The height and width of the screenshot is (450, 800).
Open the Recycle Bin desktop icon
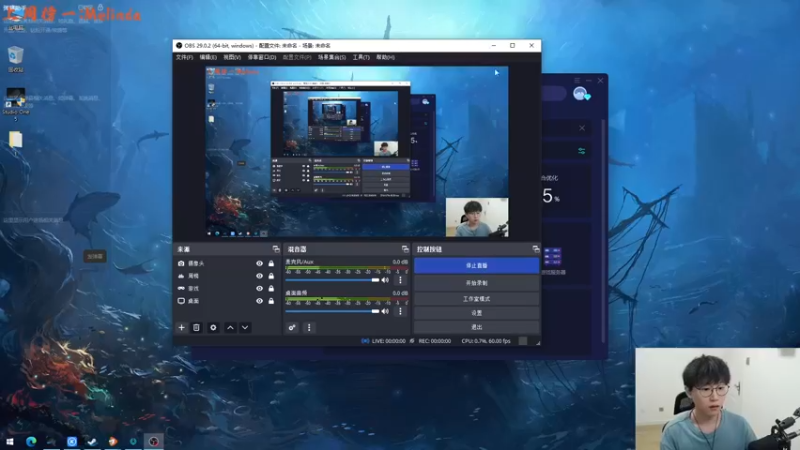pyautogui.click(x=15, y=59)
